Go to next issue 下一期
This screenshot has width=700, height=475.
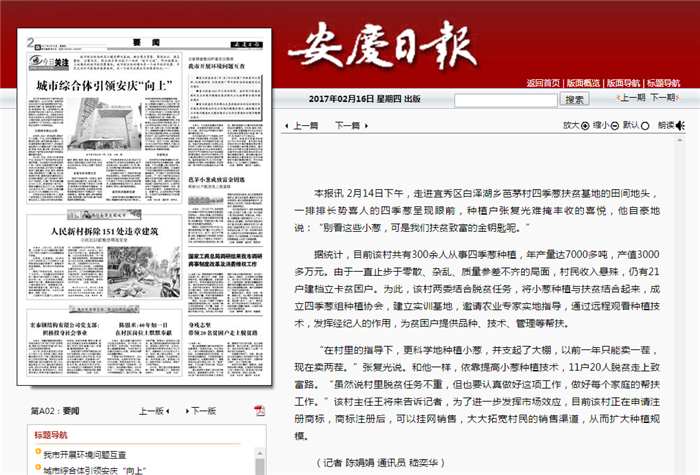[x=664, y=97]
